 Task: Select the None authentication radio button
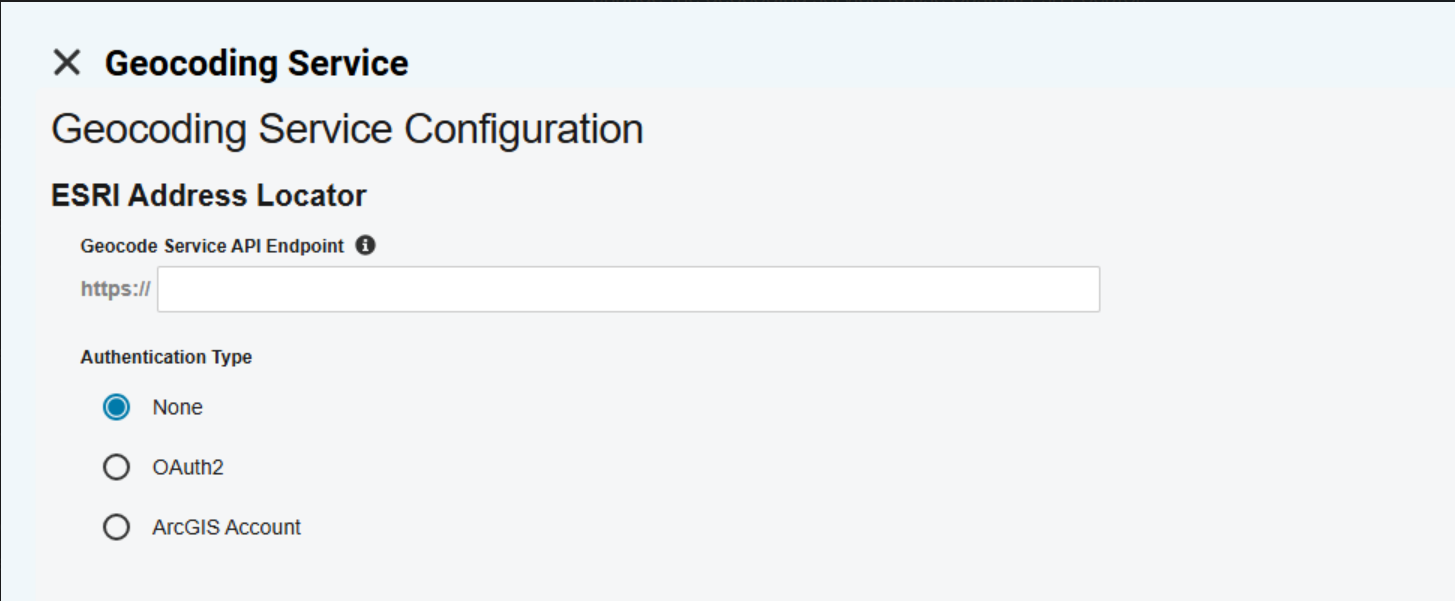point(117,408)
